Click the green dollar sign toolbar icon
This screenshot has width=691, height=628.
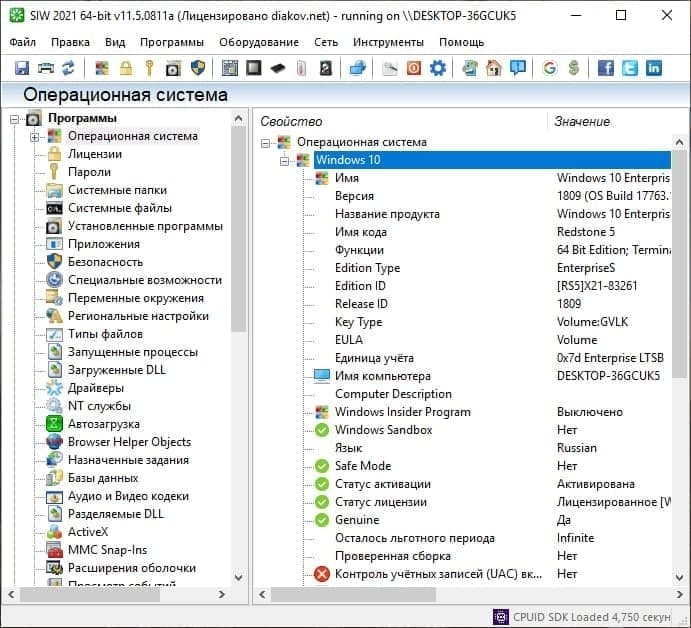pyautogui.click(x=574, y=68)
